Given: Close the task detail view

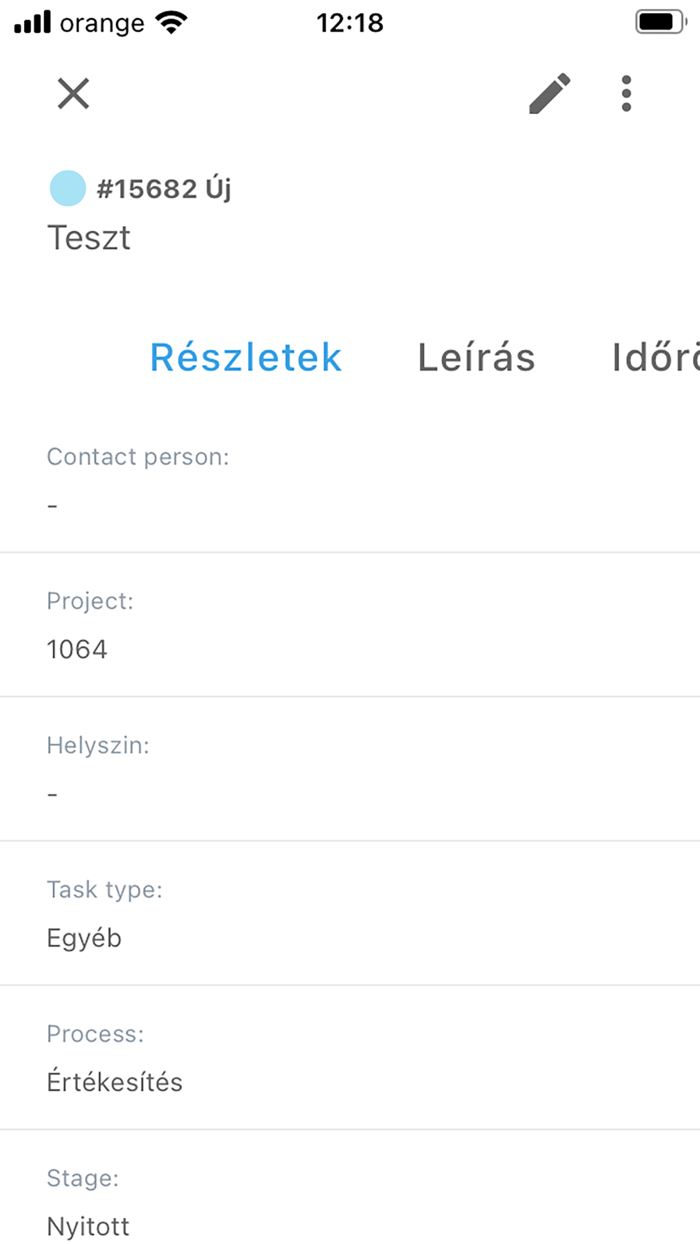Looking at the screenshot, I should [73, 94].
